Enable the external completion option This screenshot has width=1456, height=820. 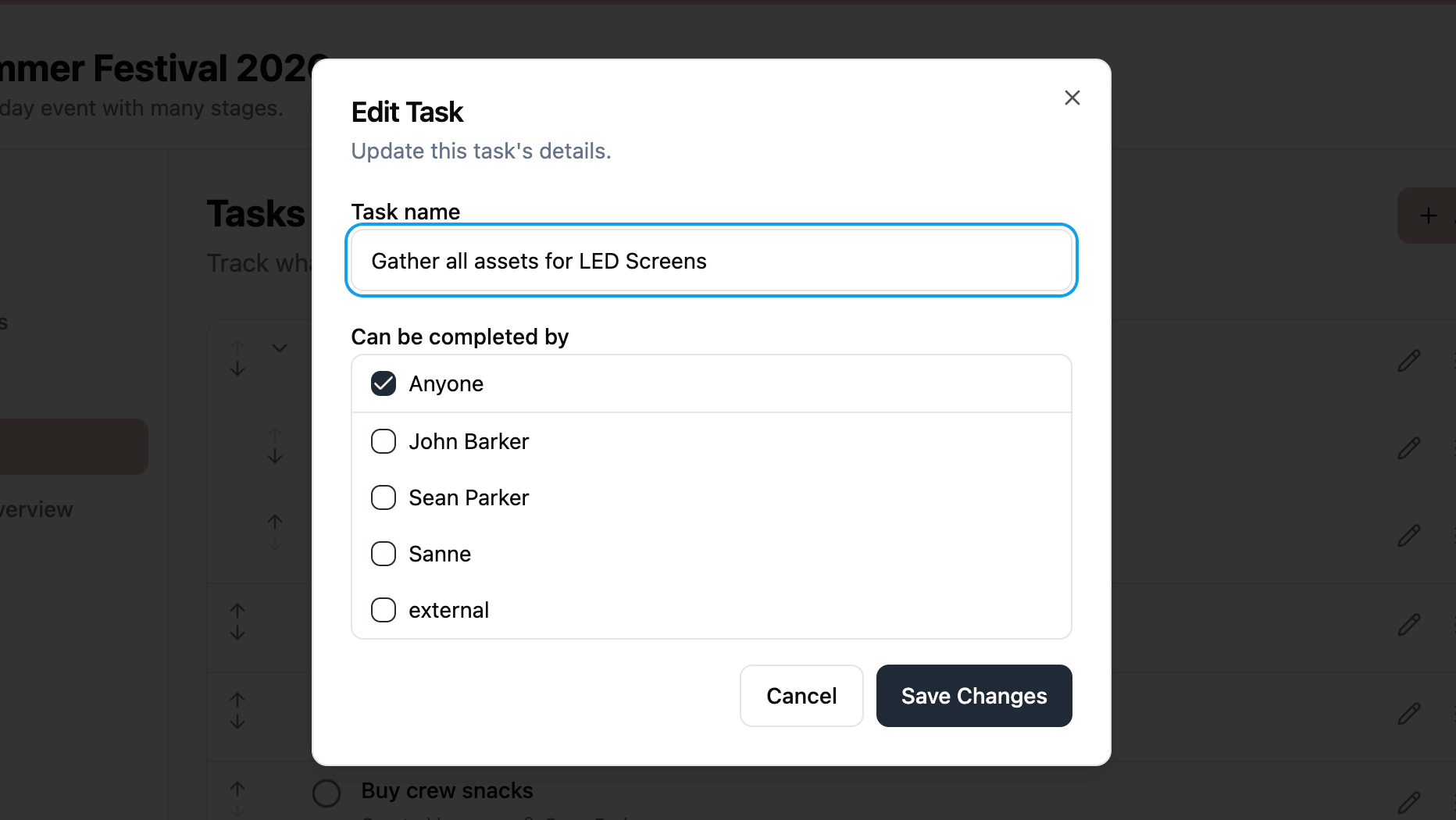[383, 610]
